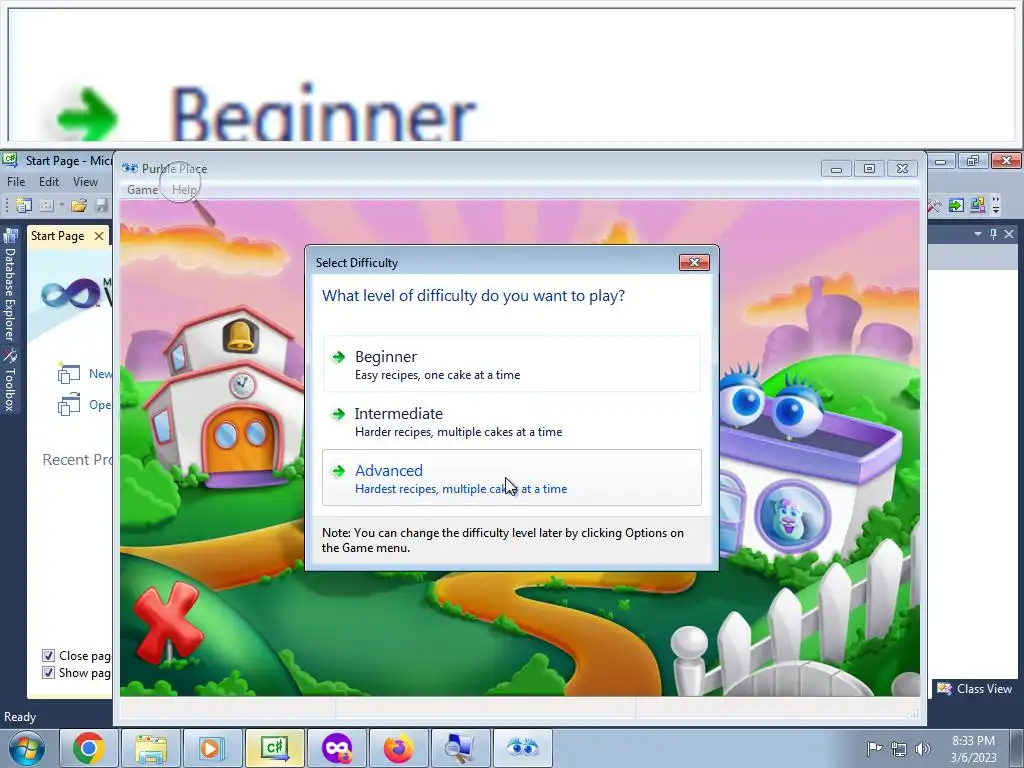Screen dimensions: 1024x768
Task: Open the Edit menu in Visual Studio
Action: pos(49,182)
